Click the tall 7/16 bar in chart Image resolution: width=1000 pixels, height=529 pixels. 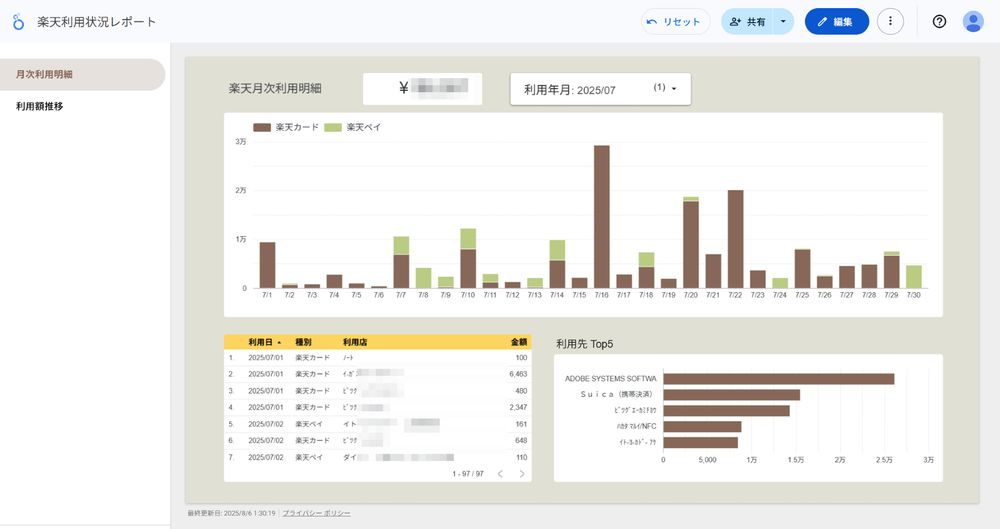click(601, 216)
